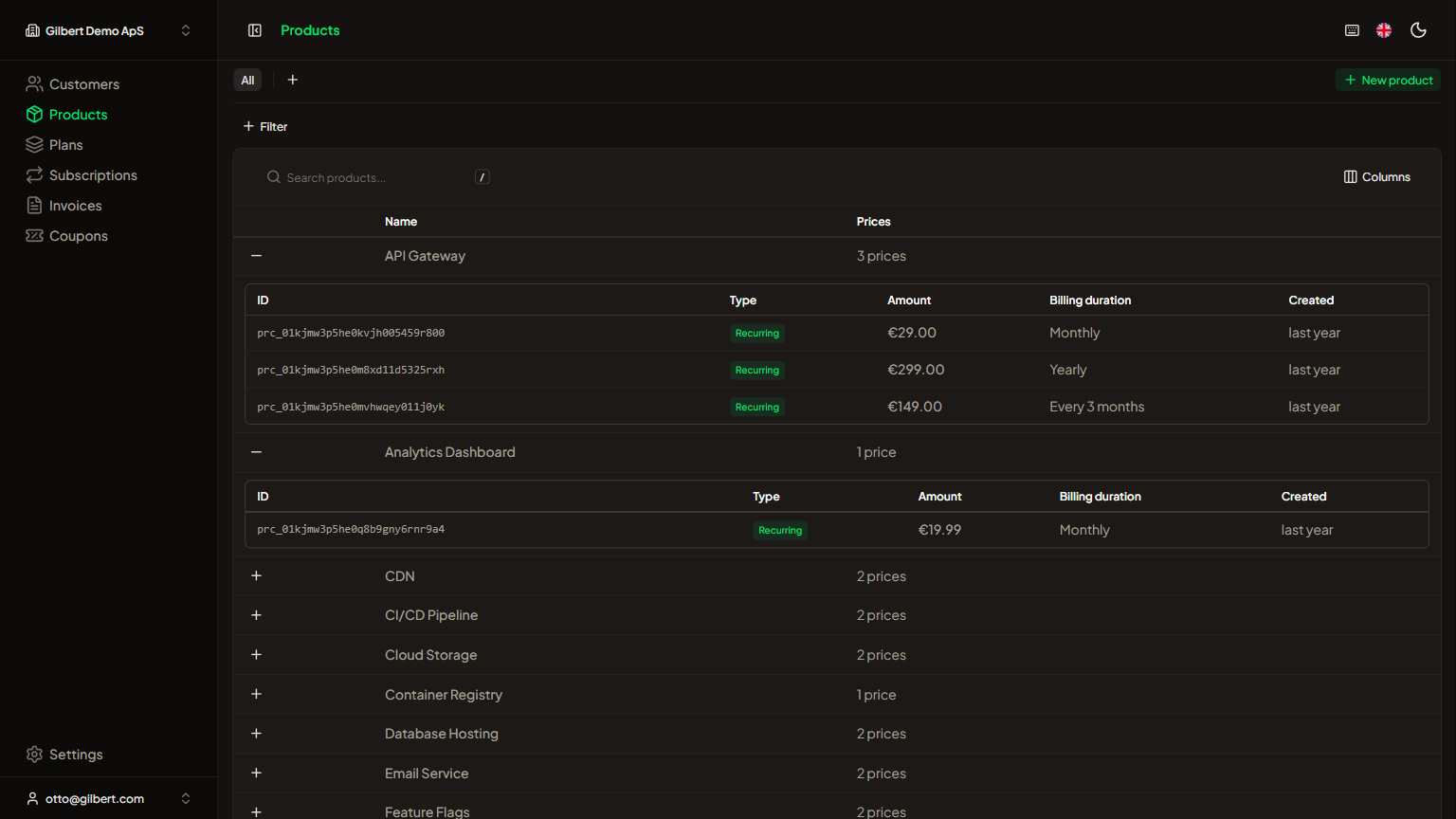
Task: Collapse the sidebar using the panel icon
Action: coord(255,30)
